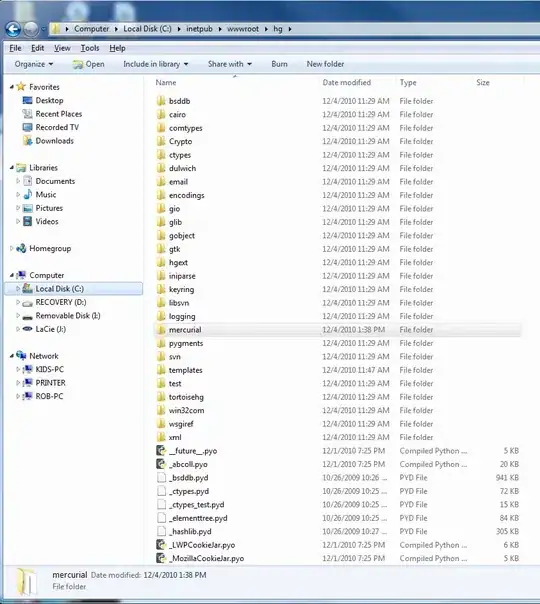Click the New folder button
The image size is (540, 604).
[x=325, y=64]
